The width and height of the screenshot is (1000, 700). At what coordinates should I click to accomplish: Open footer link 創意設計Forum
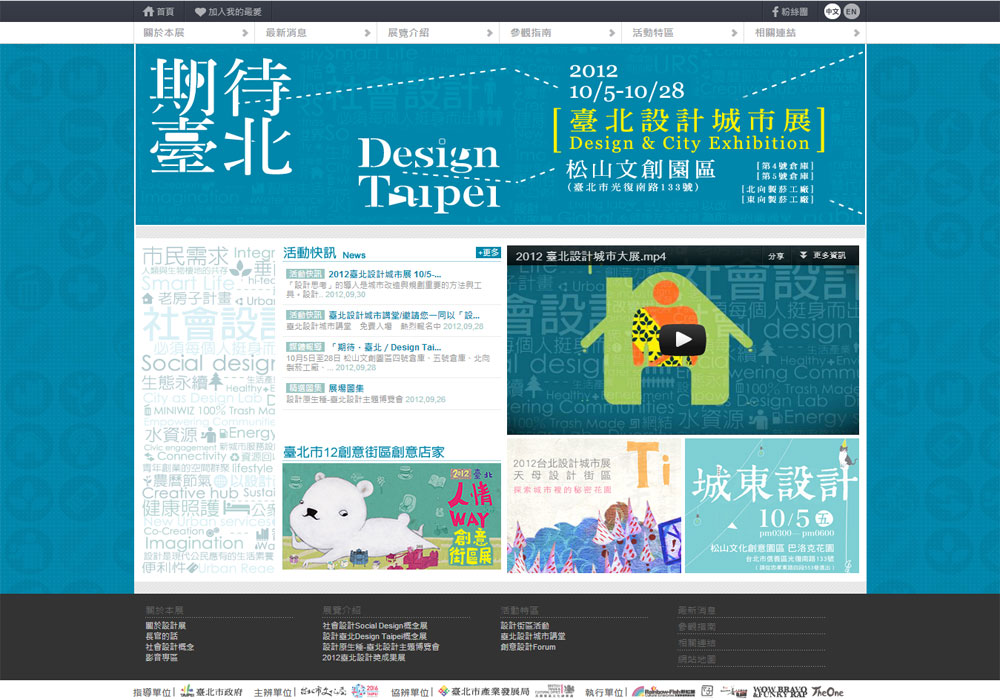pos(528,646)
